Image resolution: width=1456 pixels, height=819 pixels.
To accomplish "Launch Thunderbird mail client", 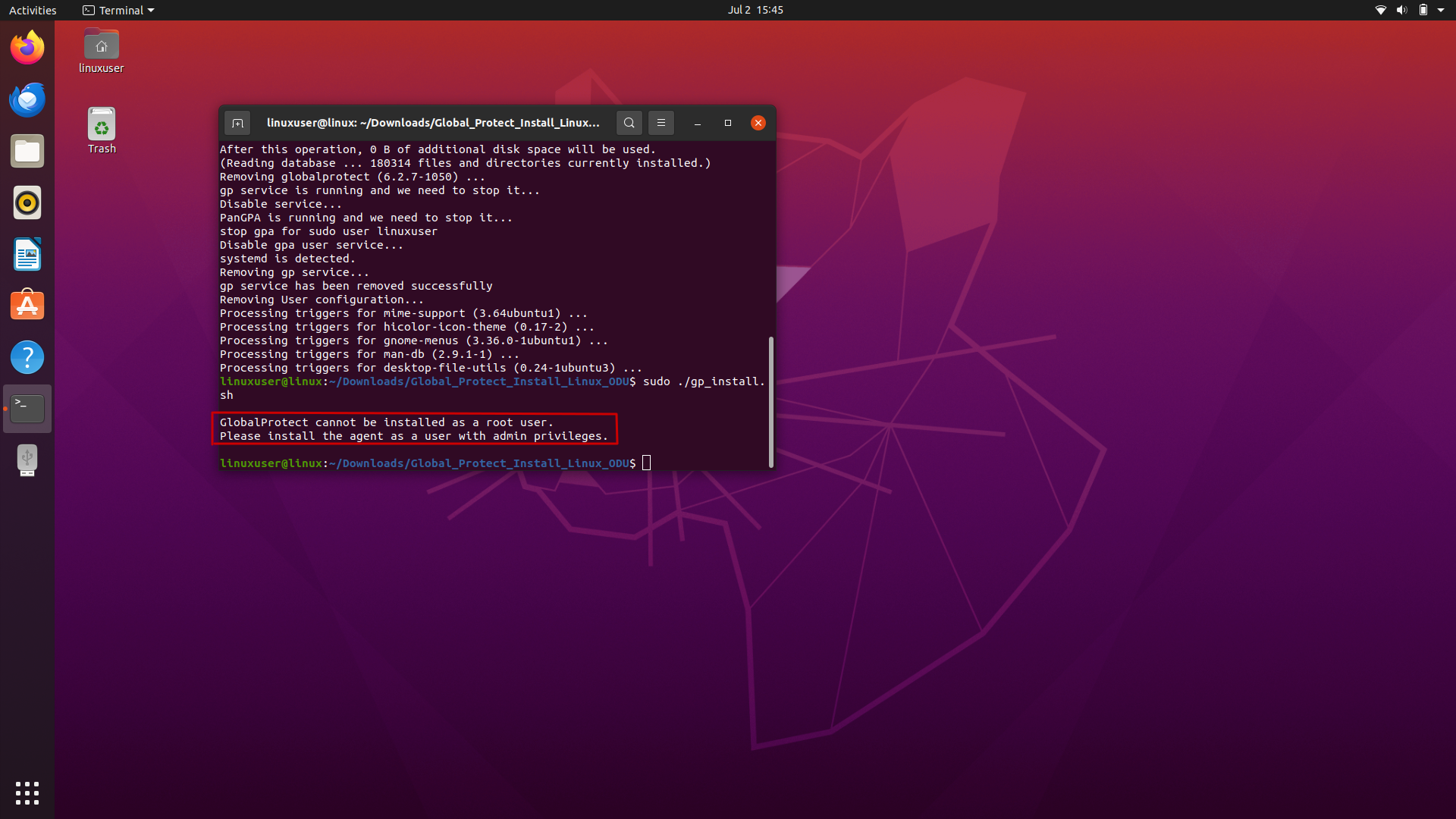I will pyautogui.click(x=27, y=99).
